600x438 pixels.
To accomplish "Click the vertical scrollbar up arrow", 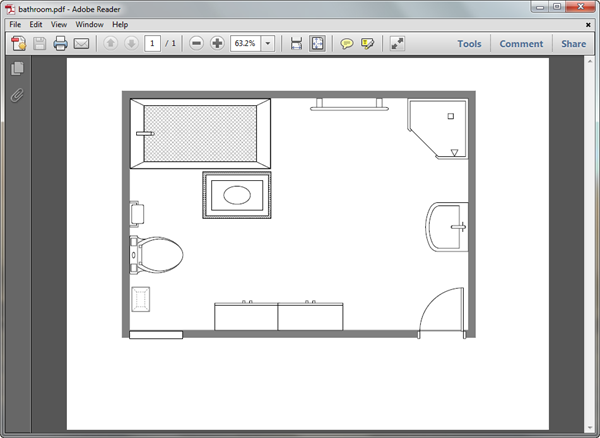I will click(x=590, y=61).
